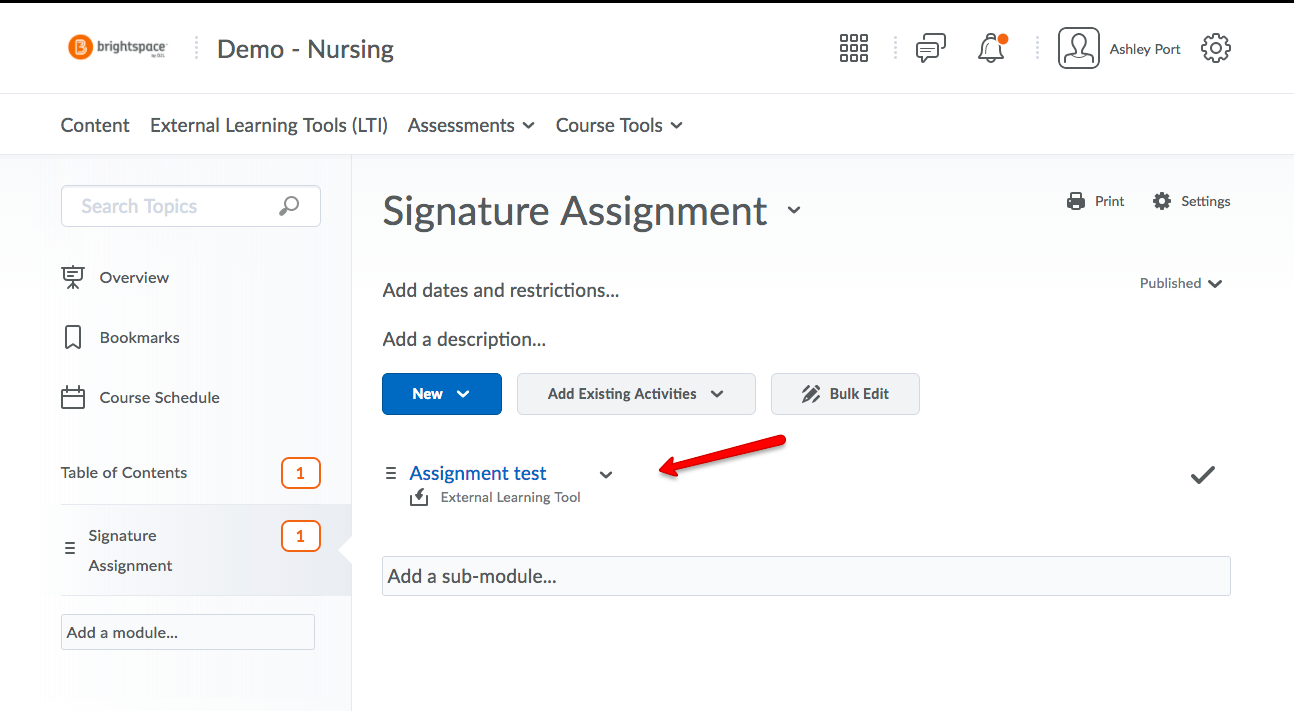The width and height of the screenshot is (1294, 711).
Task: Click the admin settings gear icon
Action: pos(1215,48)
